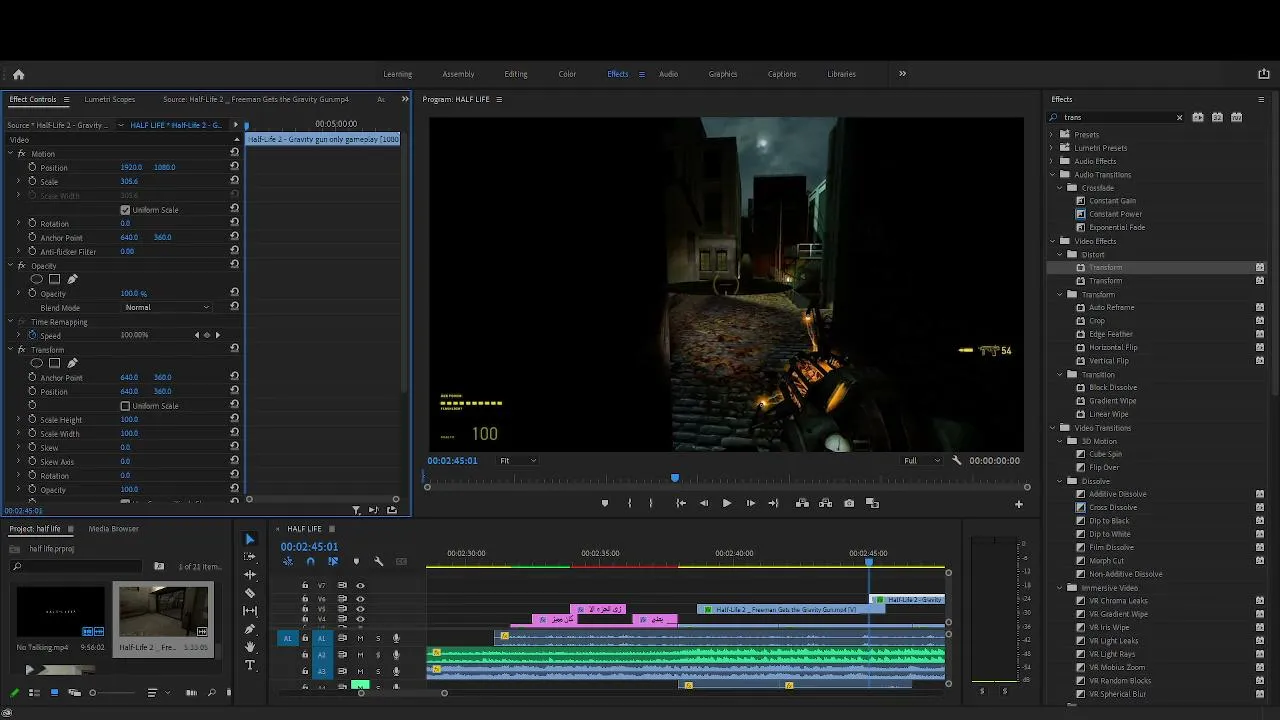This screenshot has width=1280, height=720.
Task: Switch Project panel to list view
Action: 34,693
